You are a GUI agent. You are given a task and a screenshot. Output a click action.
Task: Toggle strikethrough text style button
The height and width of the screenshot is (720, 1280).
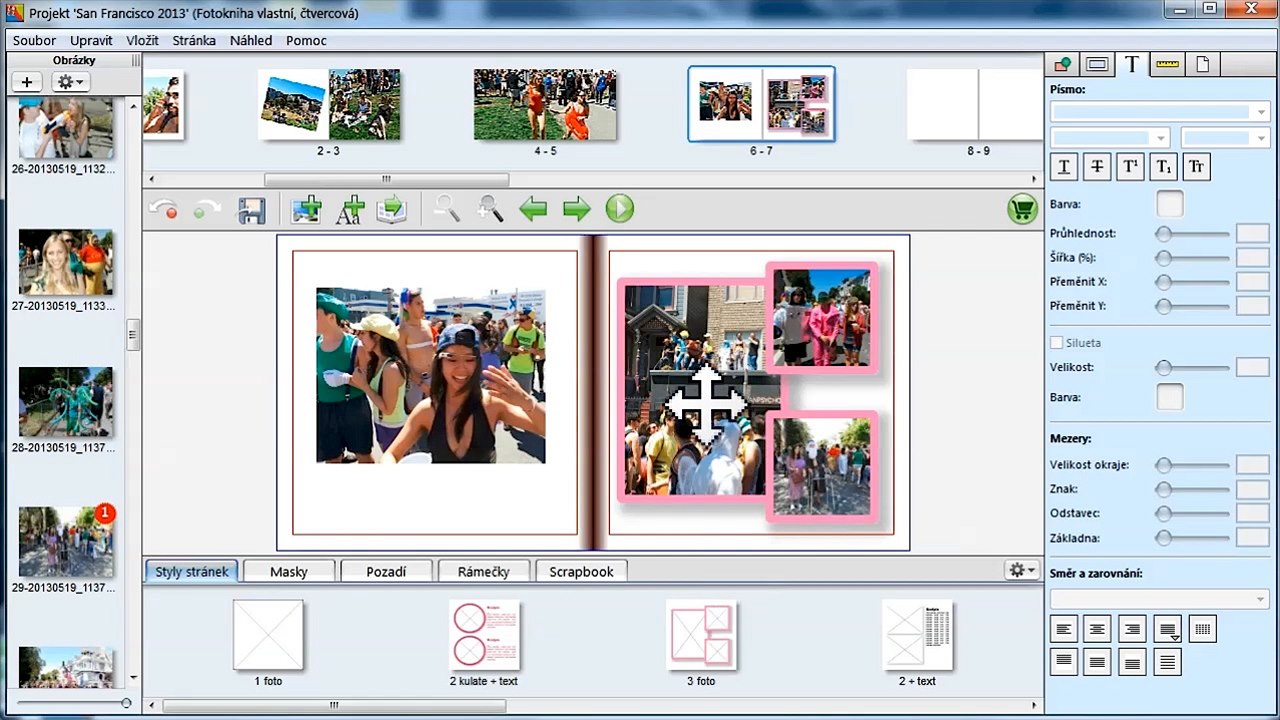[x=1097, y=167]
